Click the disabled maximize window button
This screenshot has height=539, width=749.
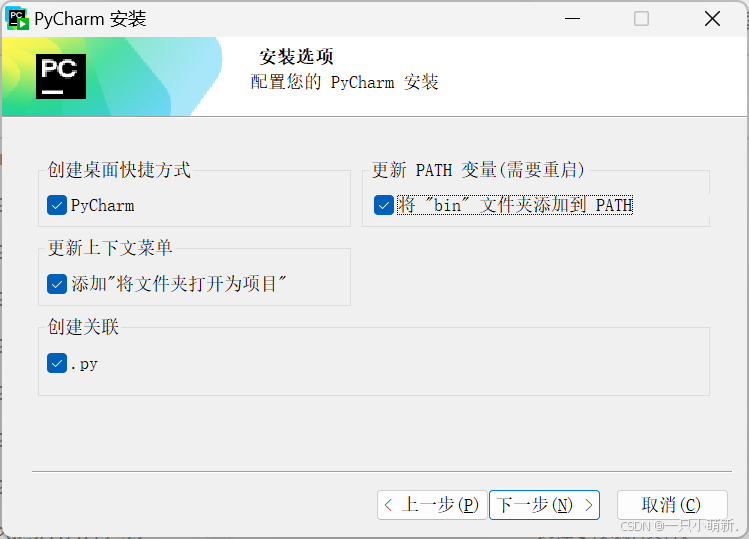coord(641,19)
